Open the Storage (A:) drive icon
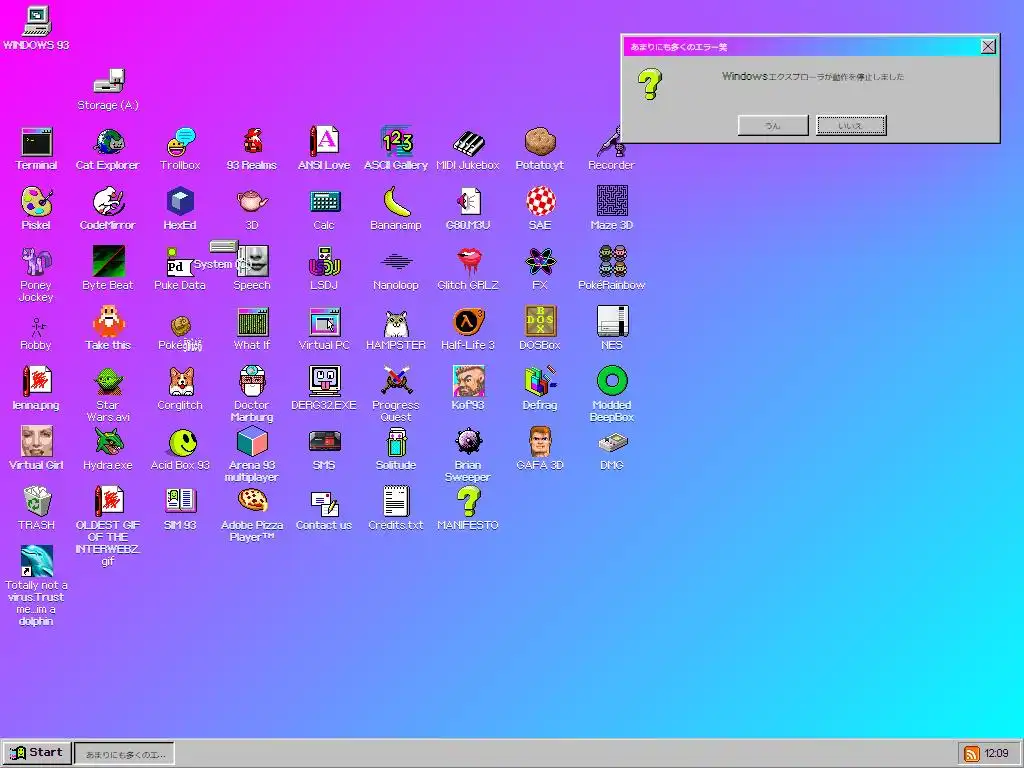Image resolution: width=1024 pixels, height=768 pixels. pyautogui.click(x=108, y=82)
